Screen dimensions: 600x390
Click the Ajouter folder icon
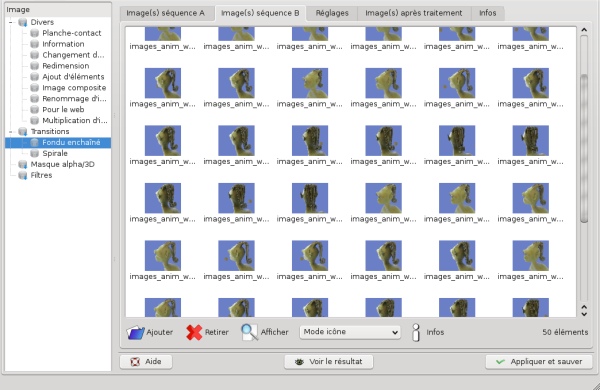pyautogui.click(x=135, y=332)
